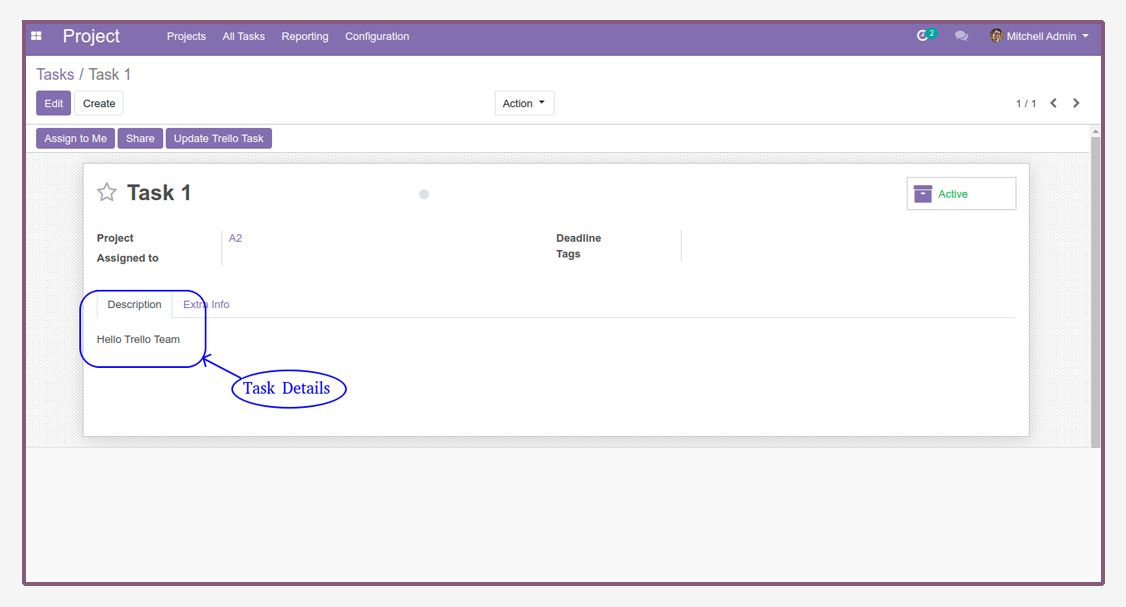Click Mitchell Admin avatar picture
The image size is (1126, 607).
996,36
